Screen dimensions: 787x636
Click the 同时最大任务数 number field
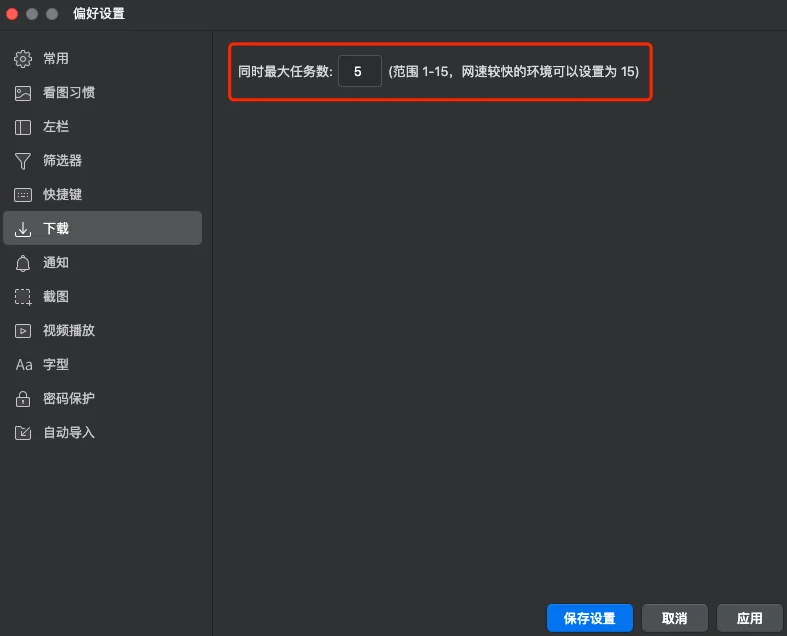pyautogui.click(x=359, y=72)
